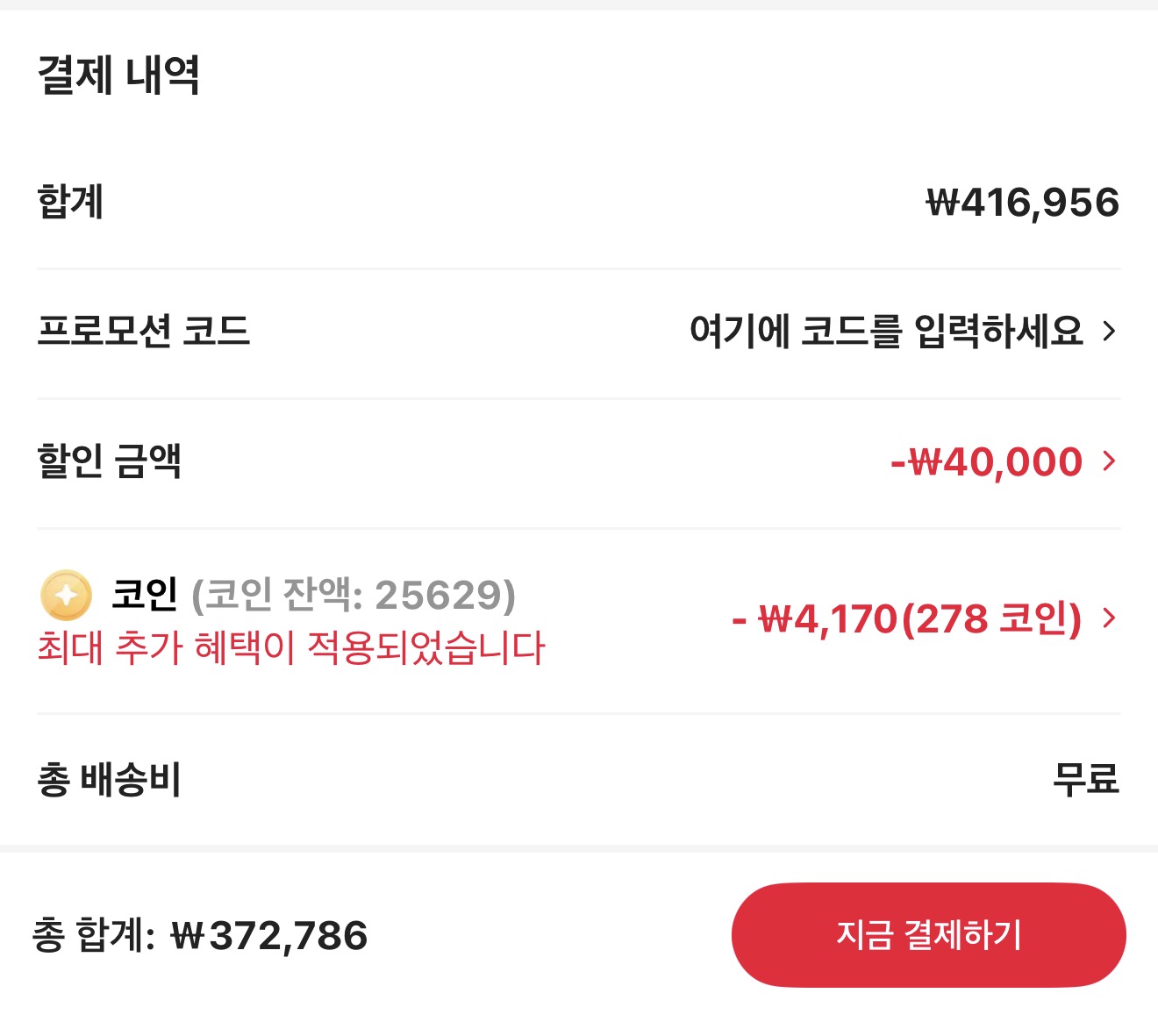The image size is (1158, 1036).
Task: Expand the 프로모션 코드 row chevron
Action: (1109, 331)
